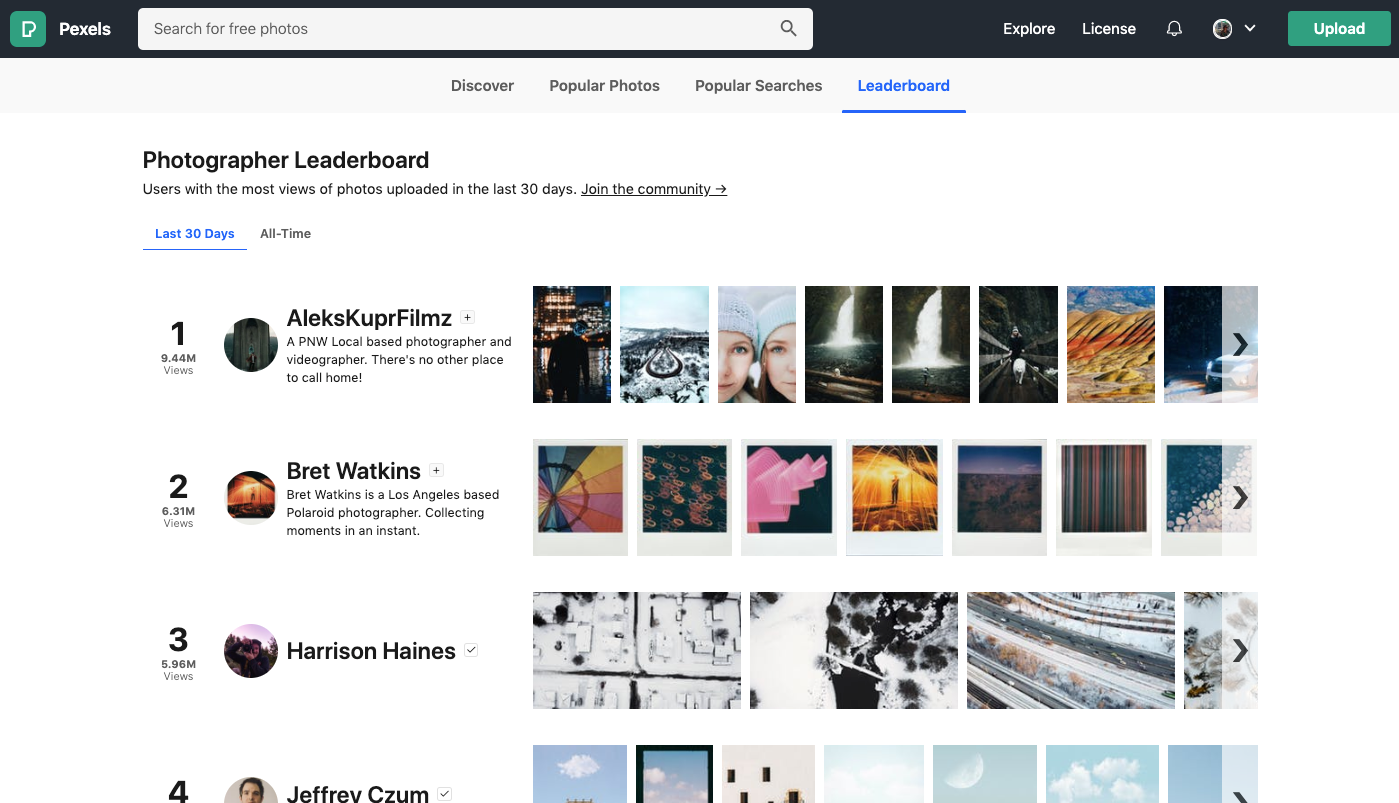This screenshot has height=803, width=1399.
Task: Click the 5.96M Views count
Action: click(178, 670)
